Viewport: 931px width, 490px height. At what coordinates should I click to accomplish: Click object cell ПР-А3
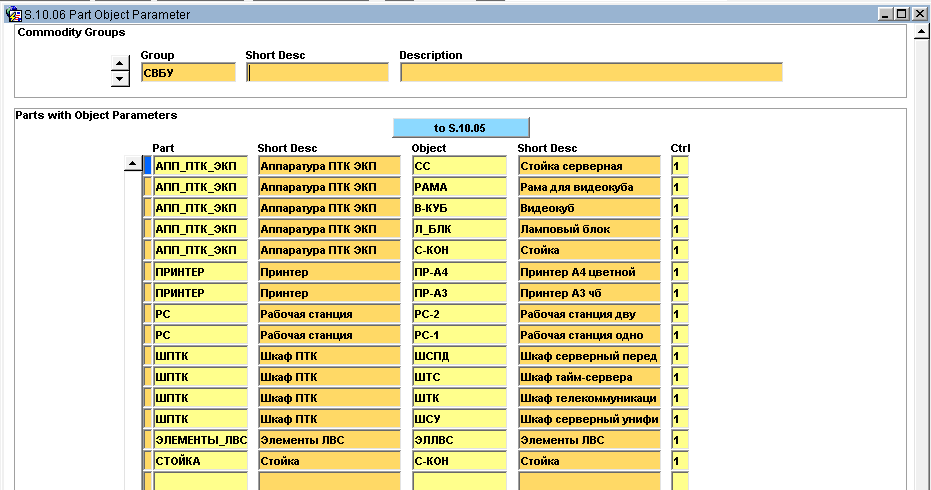tap(460, 293)
